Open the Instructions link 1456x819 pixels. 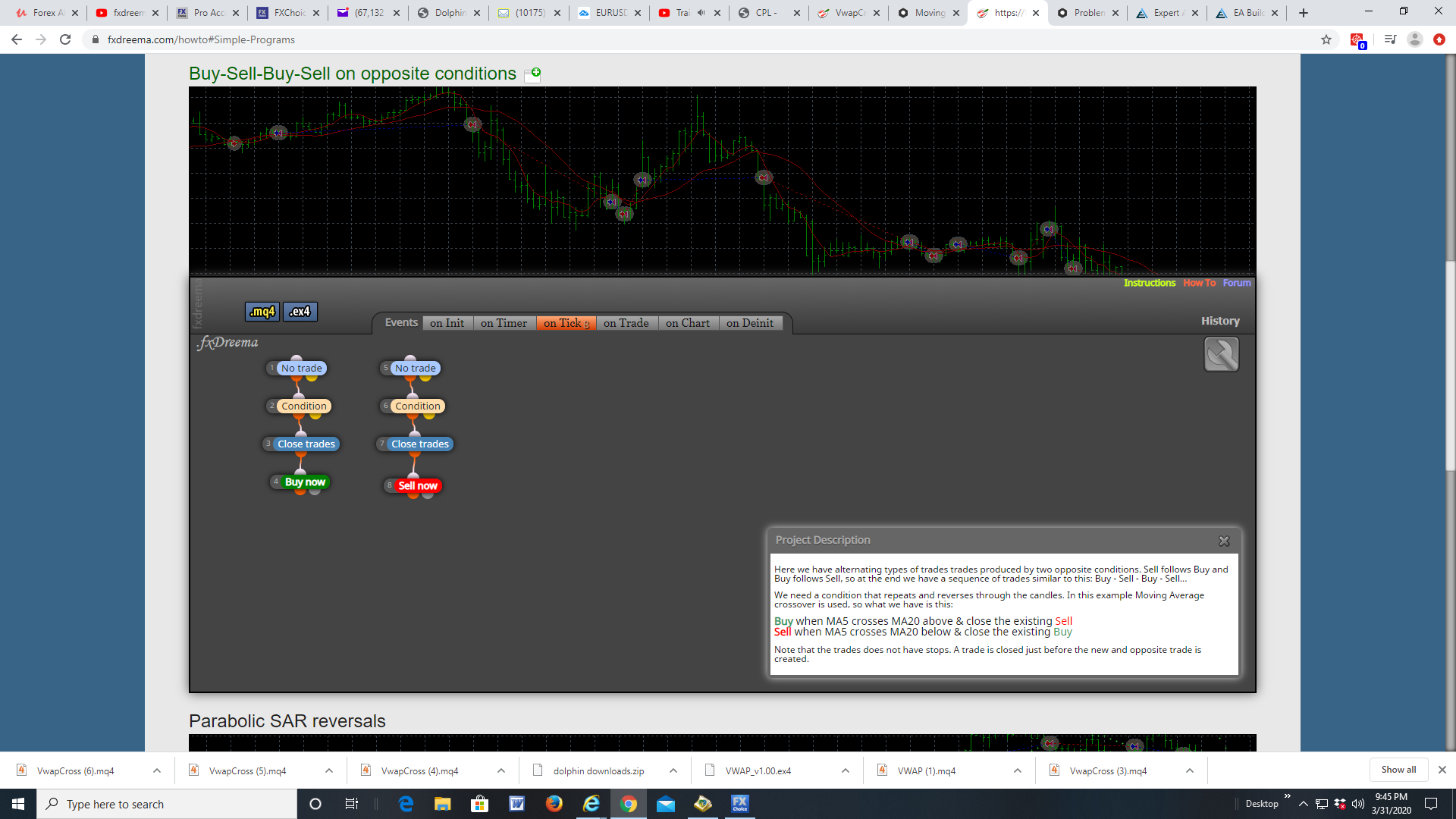point(1150,283)
